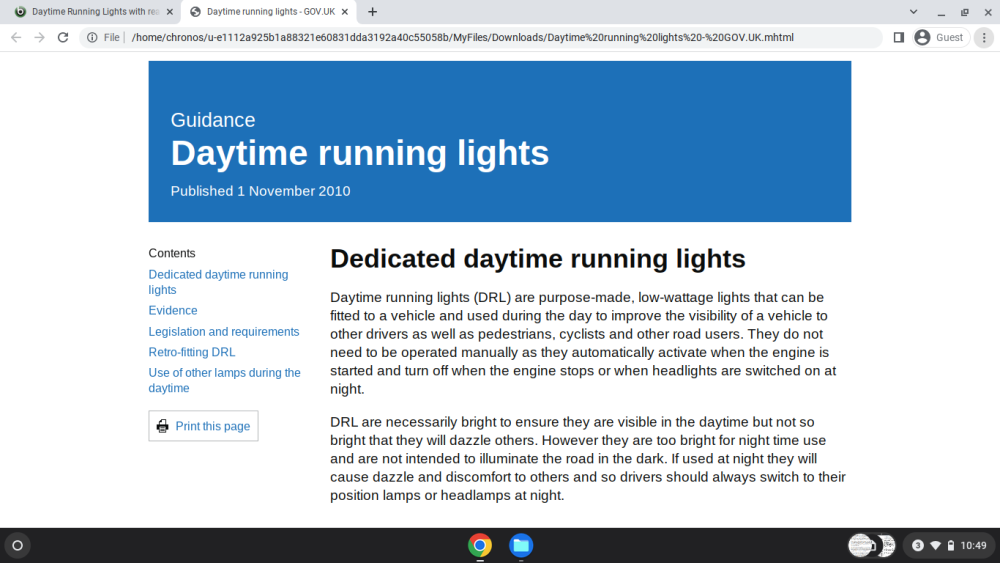Jump to Dedicated daytime running lights section
The image size is (1000, 563).
pyautogui.click(x=218, y=282)
